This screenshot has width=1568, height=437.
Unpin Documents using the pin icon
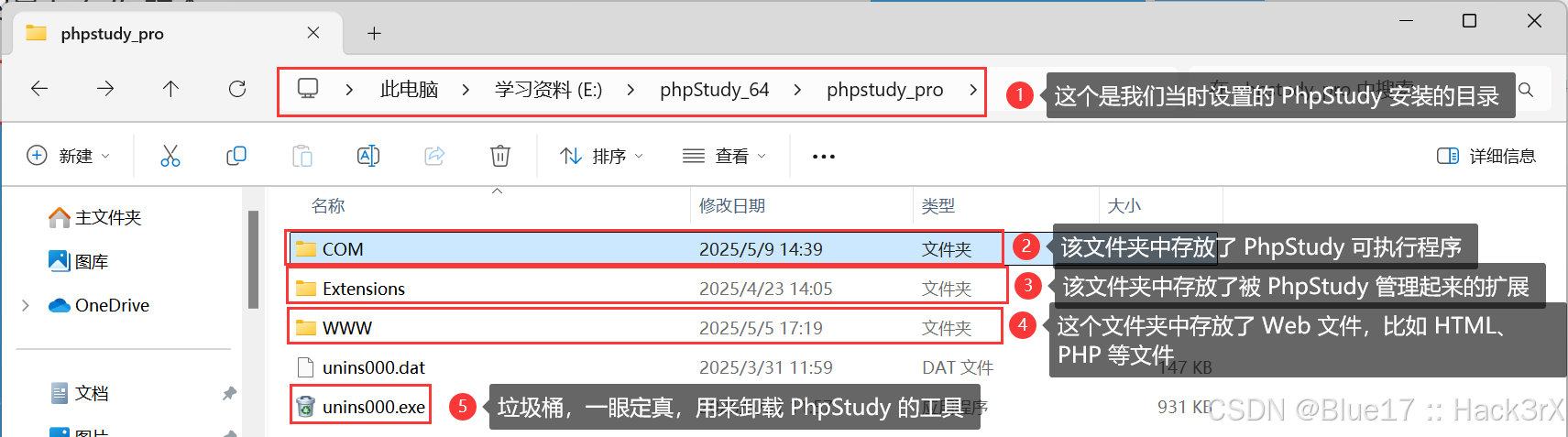229,393
